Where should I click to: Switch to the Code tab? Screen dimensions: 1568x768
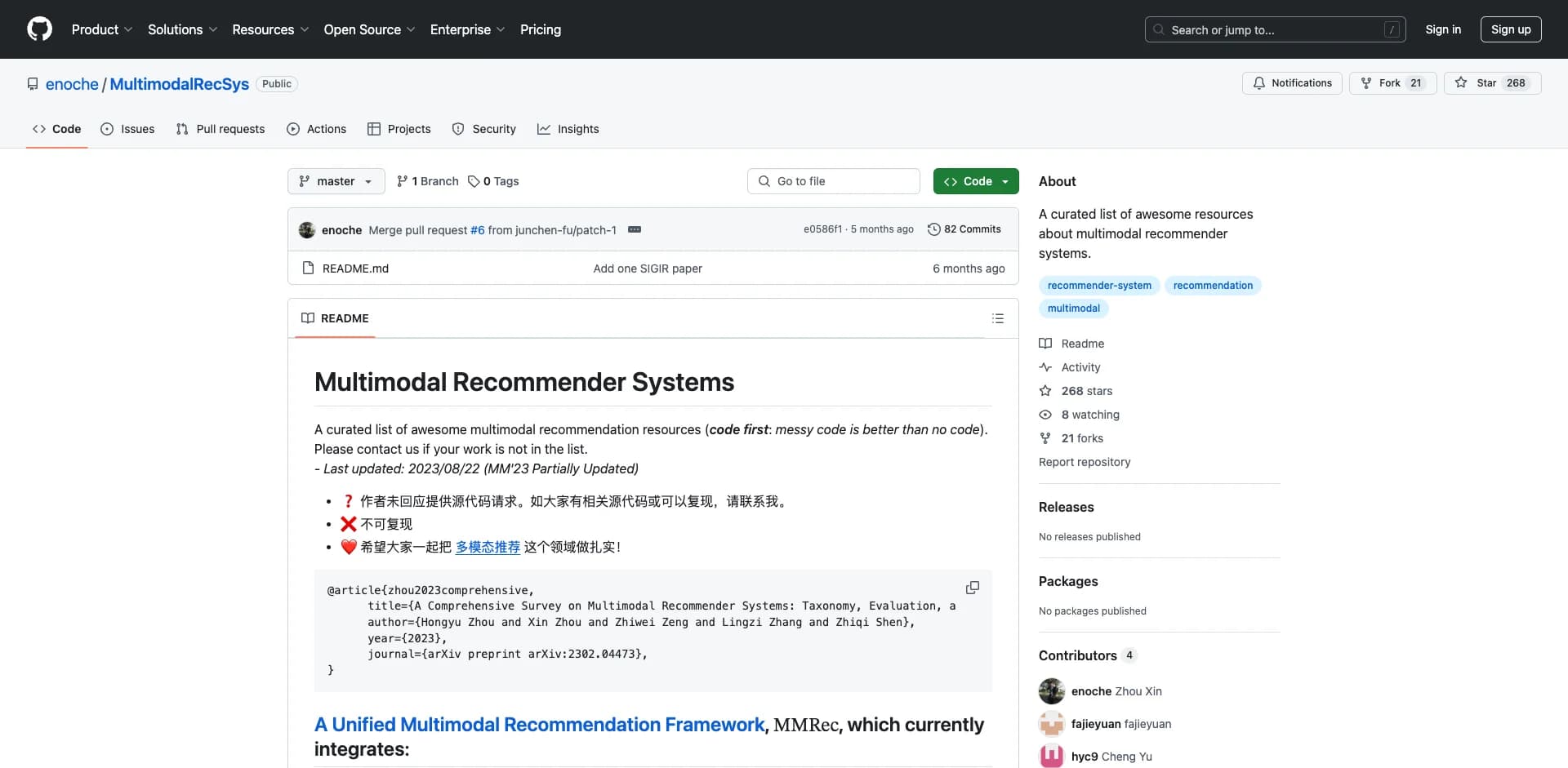[56, 129]
